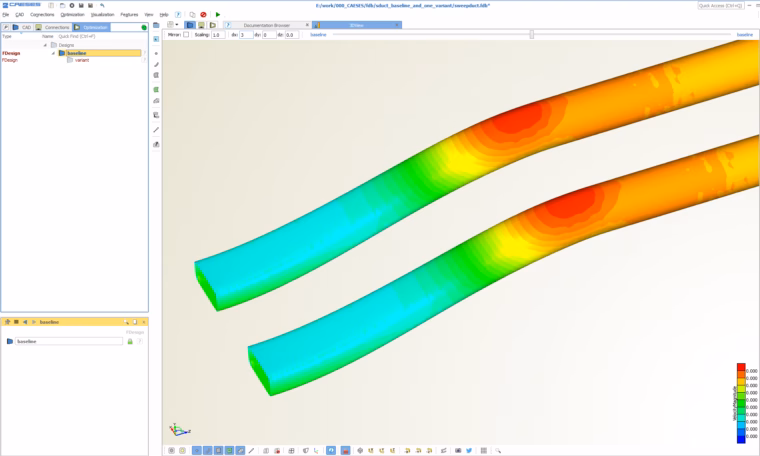Click the copy documents icon in menu row
The height and width of the screenshot is (456, 760).
click(x=192, y=15)
